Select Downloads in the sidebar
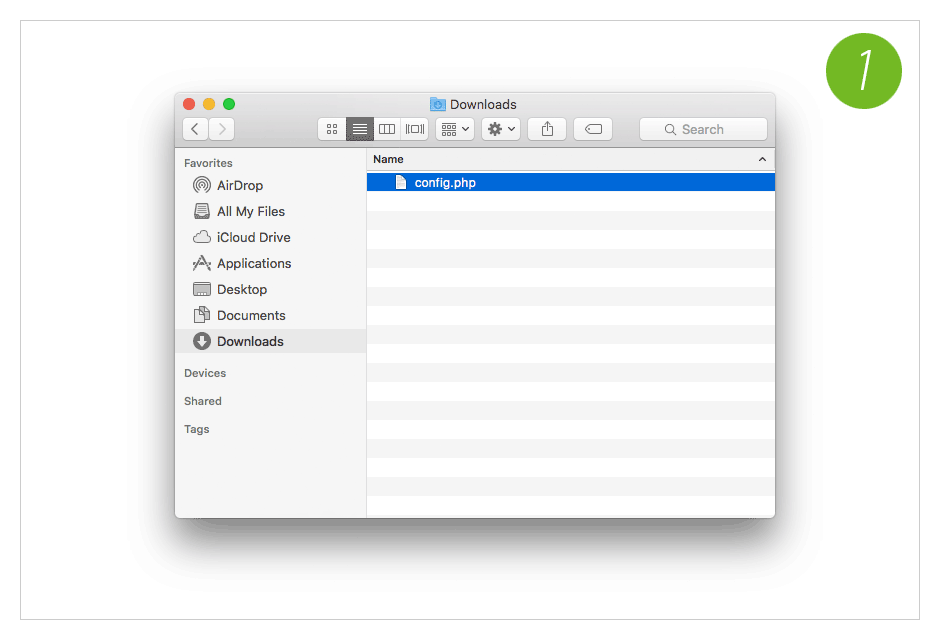 click(x=271, y=341)
